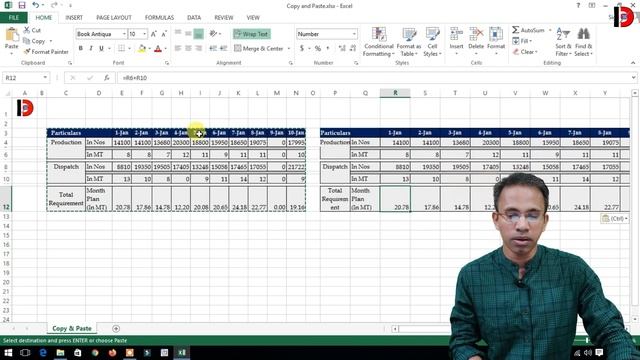Open Fill options dropdown
640x360 pixels.
click(522, 41)
